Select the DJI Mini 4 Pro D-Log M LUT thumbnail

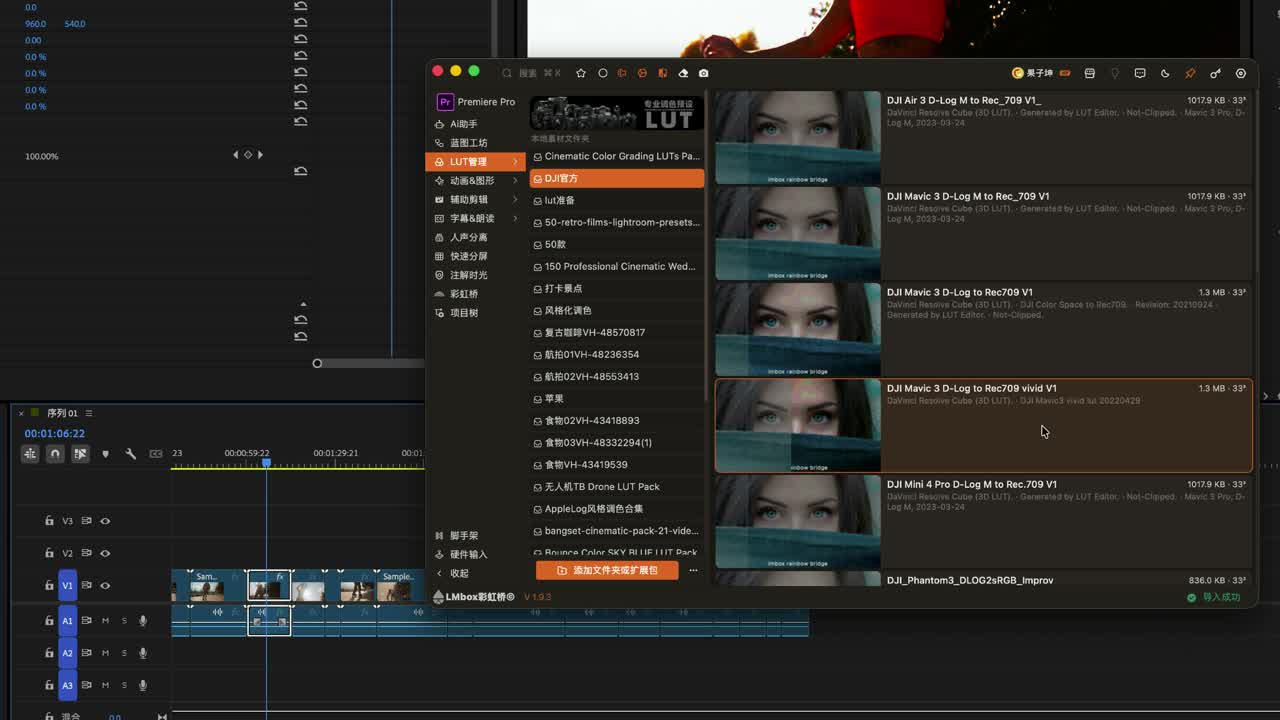[798, 521]
